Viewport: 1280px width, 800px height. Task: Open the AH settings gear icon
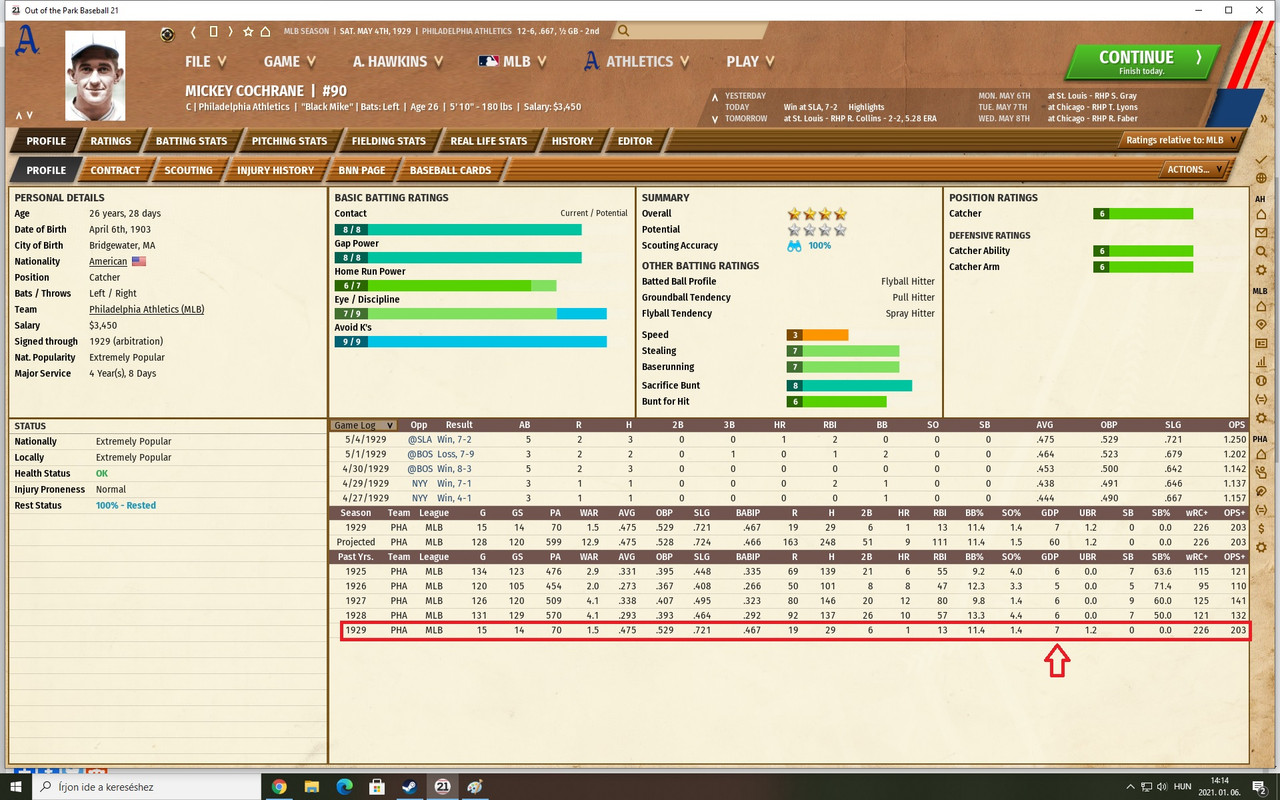click(1262, 270)
